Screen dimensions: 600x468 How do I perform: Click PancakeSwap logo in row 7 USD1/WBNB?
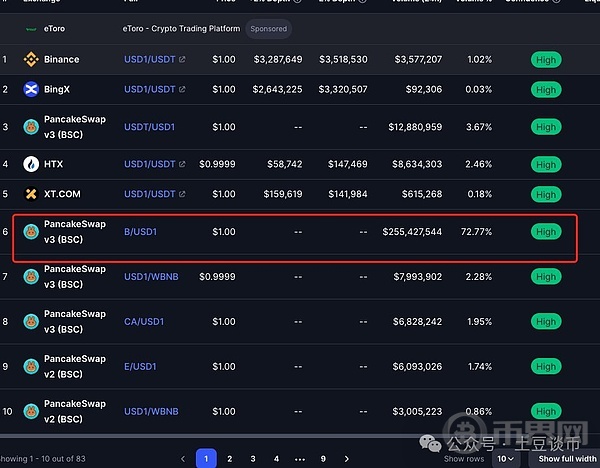click(x=31, y=277)
